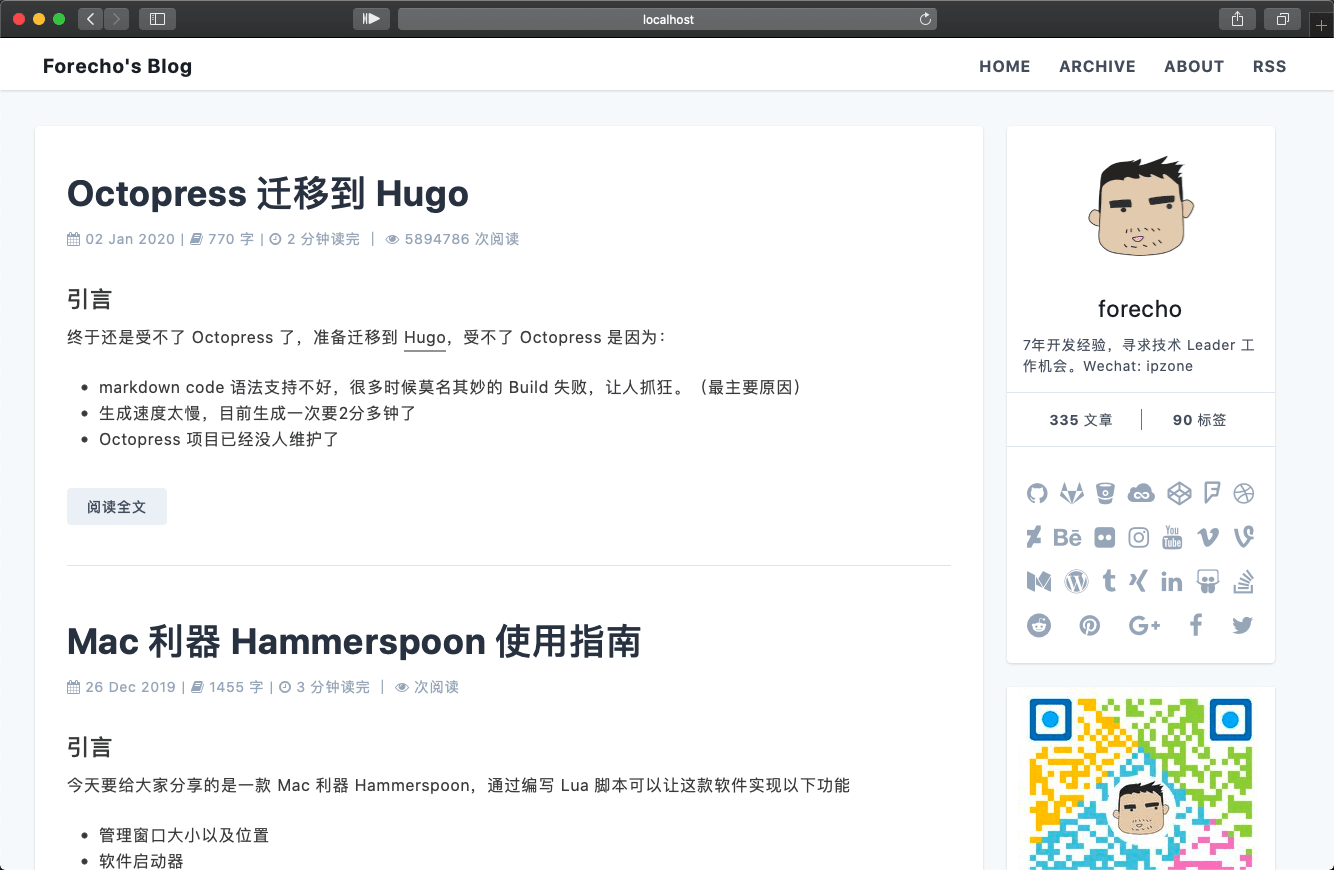Open the LinkedIn icon
Image resolution: width=1334 pixels, height=870 pixels.
click(x=1172, y=581)
